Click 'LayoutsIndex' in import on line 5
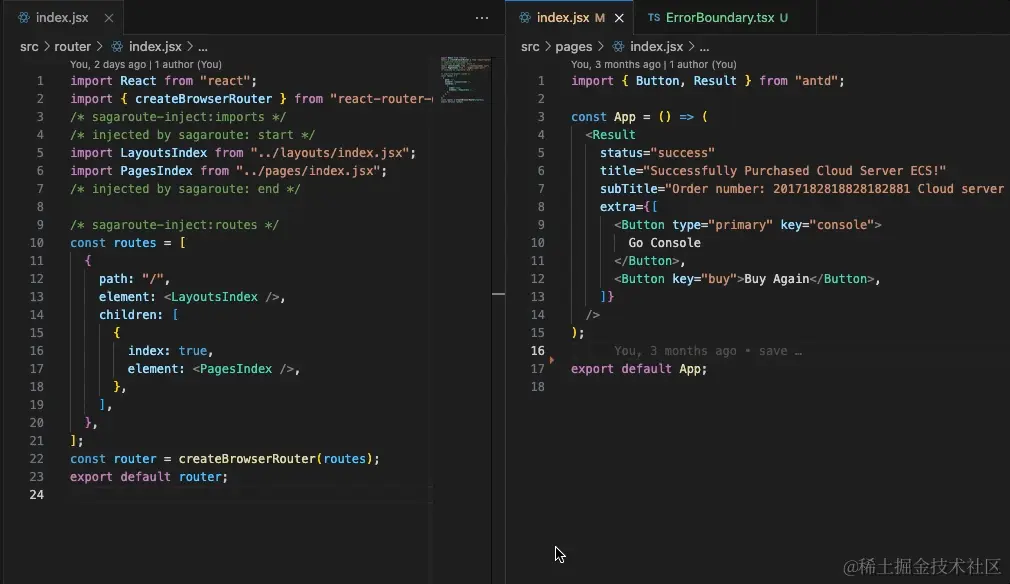 coord(164,153)
